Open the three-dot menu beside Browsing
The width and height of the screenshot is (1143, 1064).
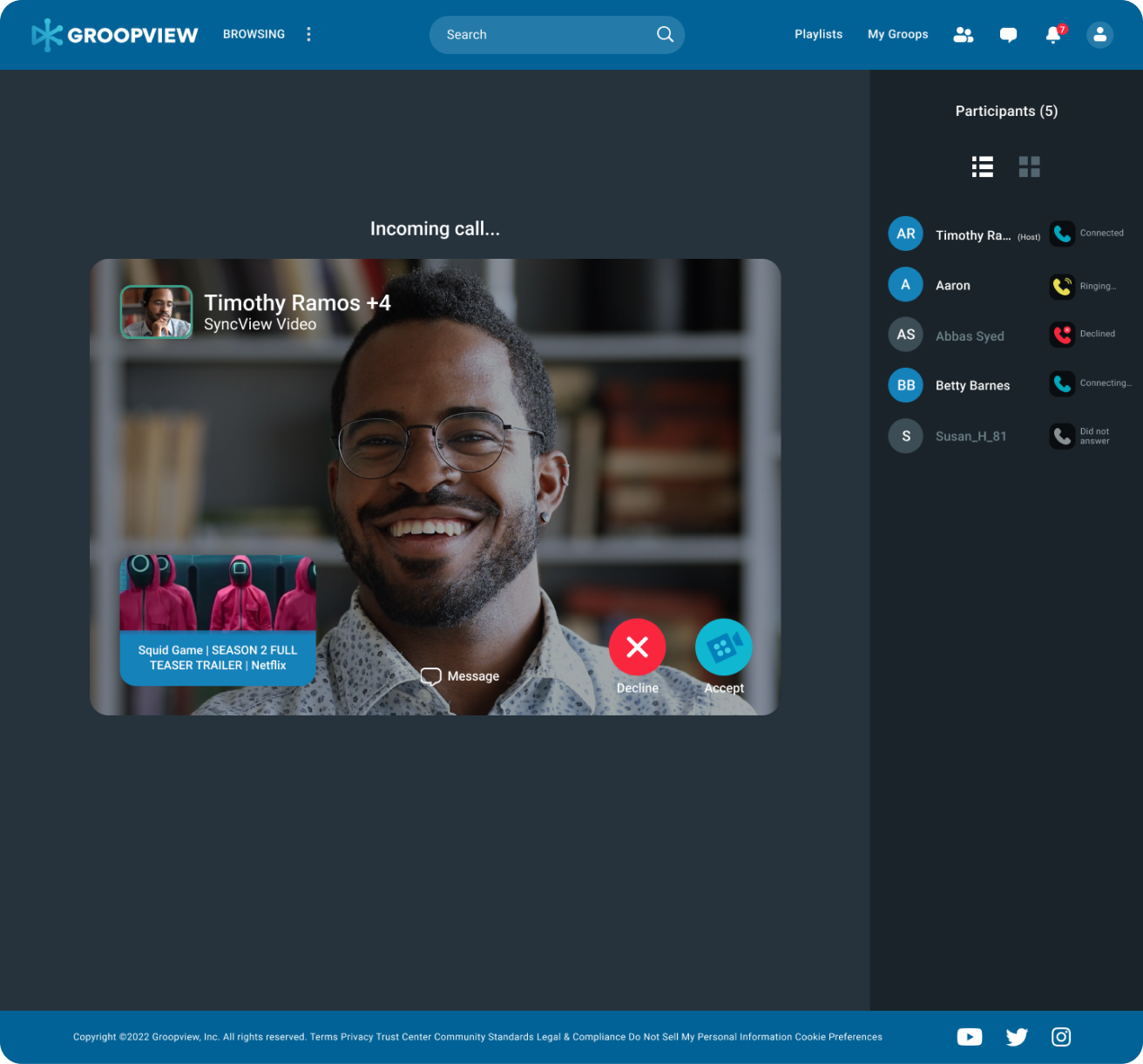coord(308,34)
